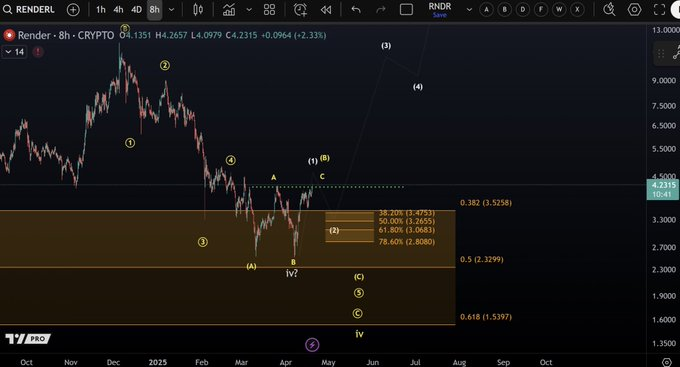680x367 pixels.
Task: Open symbol search showing RENDERL
Action: tap(29, 9)
